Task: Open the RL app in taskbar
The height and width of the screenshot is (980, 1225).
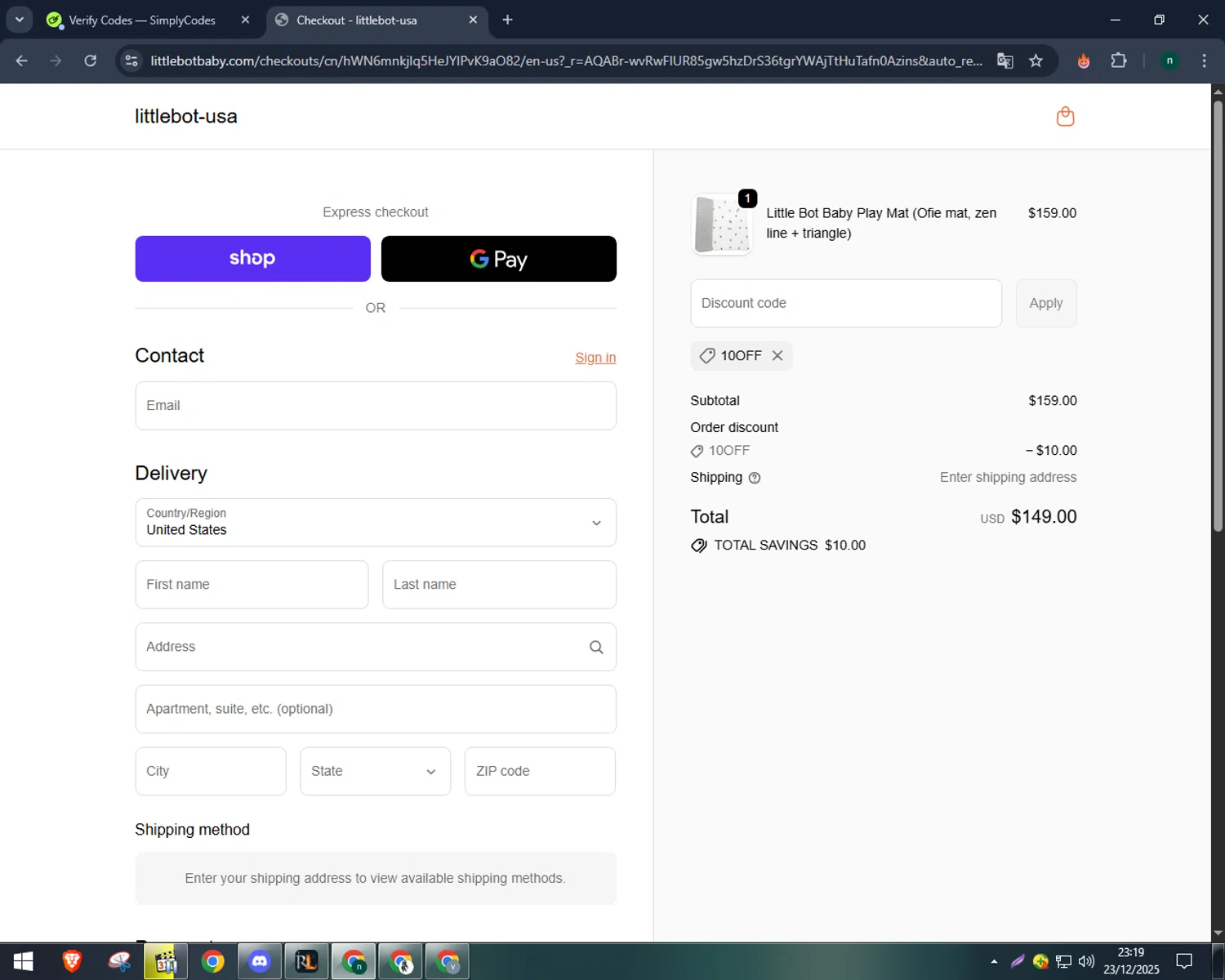Action: point(307,962)
